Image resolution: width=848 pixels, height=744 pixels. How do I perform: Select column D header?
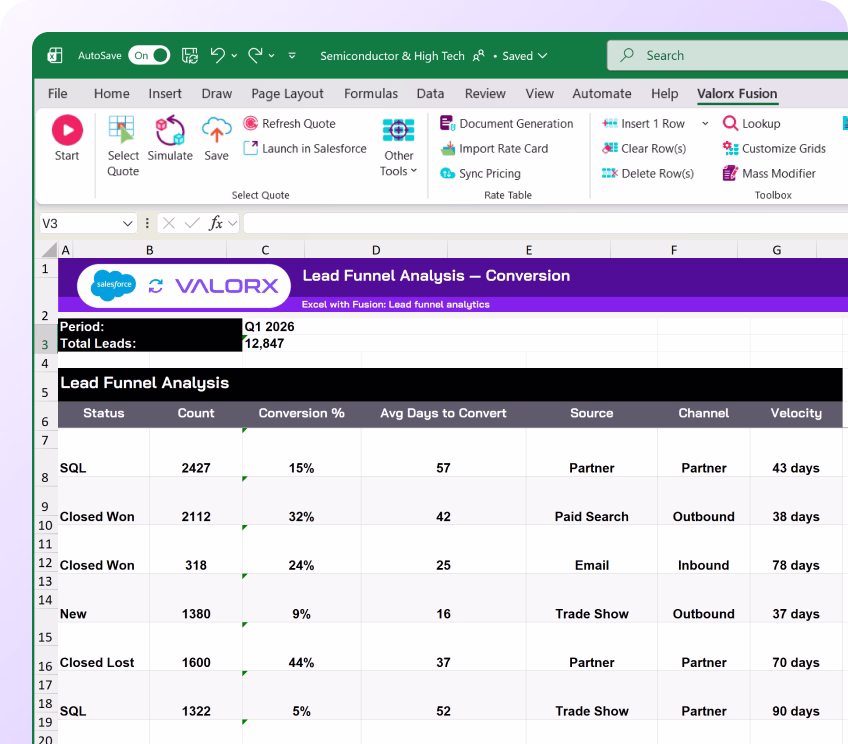point(376,250)
